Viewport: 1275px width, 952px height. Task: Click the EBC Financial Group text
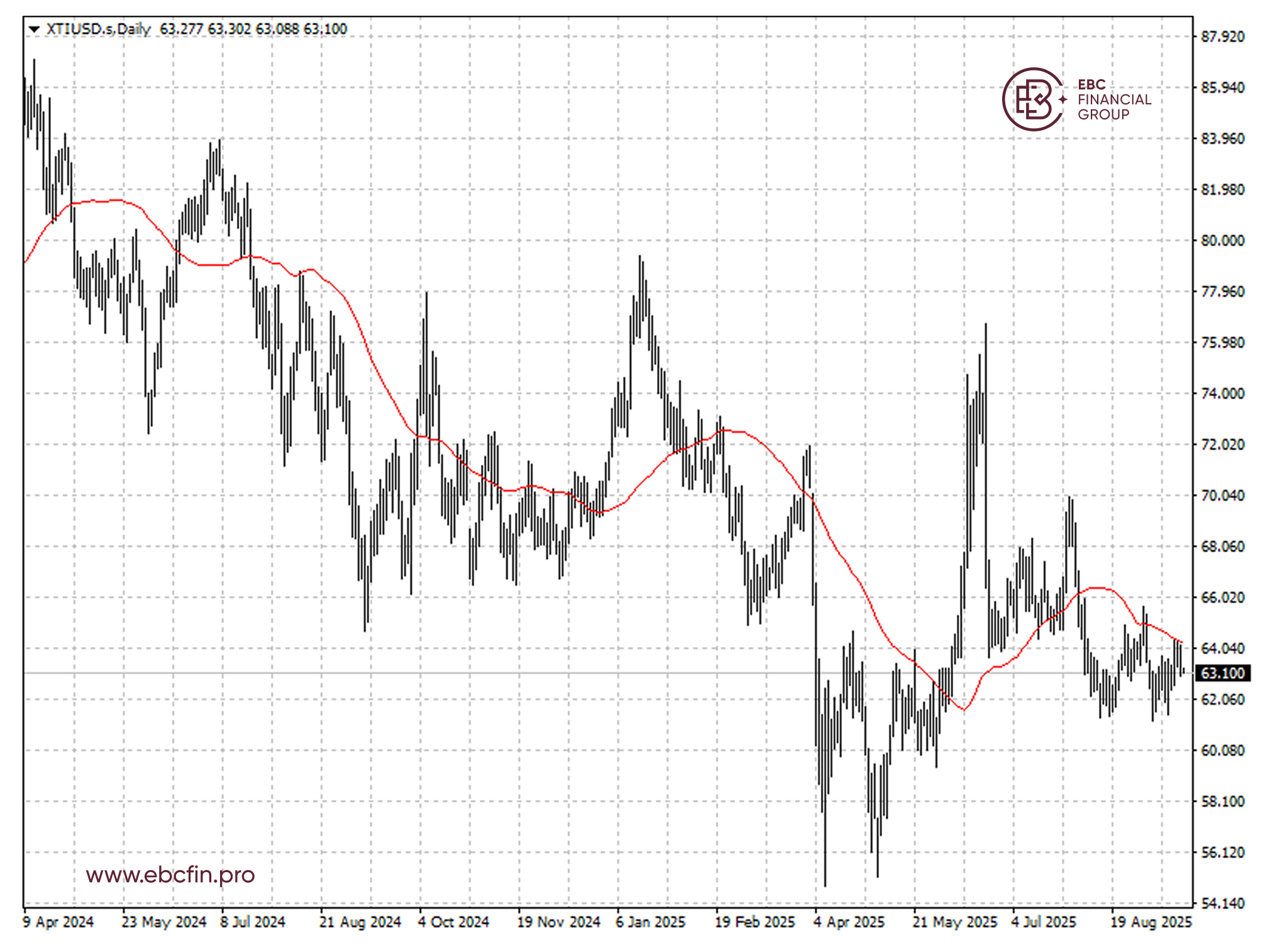point(1114,99)
